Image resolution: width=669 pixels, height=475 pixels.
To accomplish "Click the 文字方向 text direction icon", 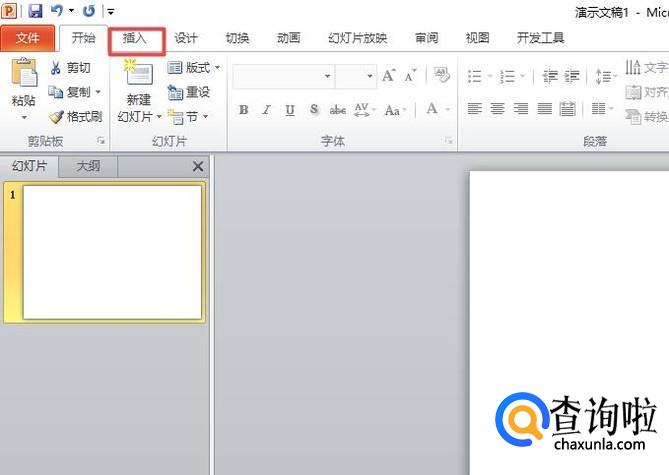I will tap(633, 67).
